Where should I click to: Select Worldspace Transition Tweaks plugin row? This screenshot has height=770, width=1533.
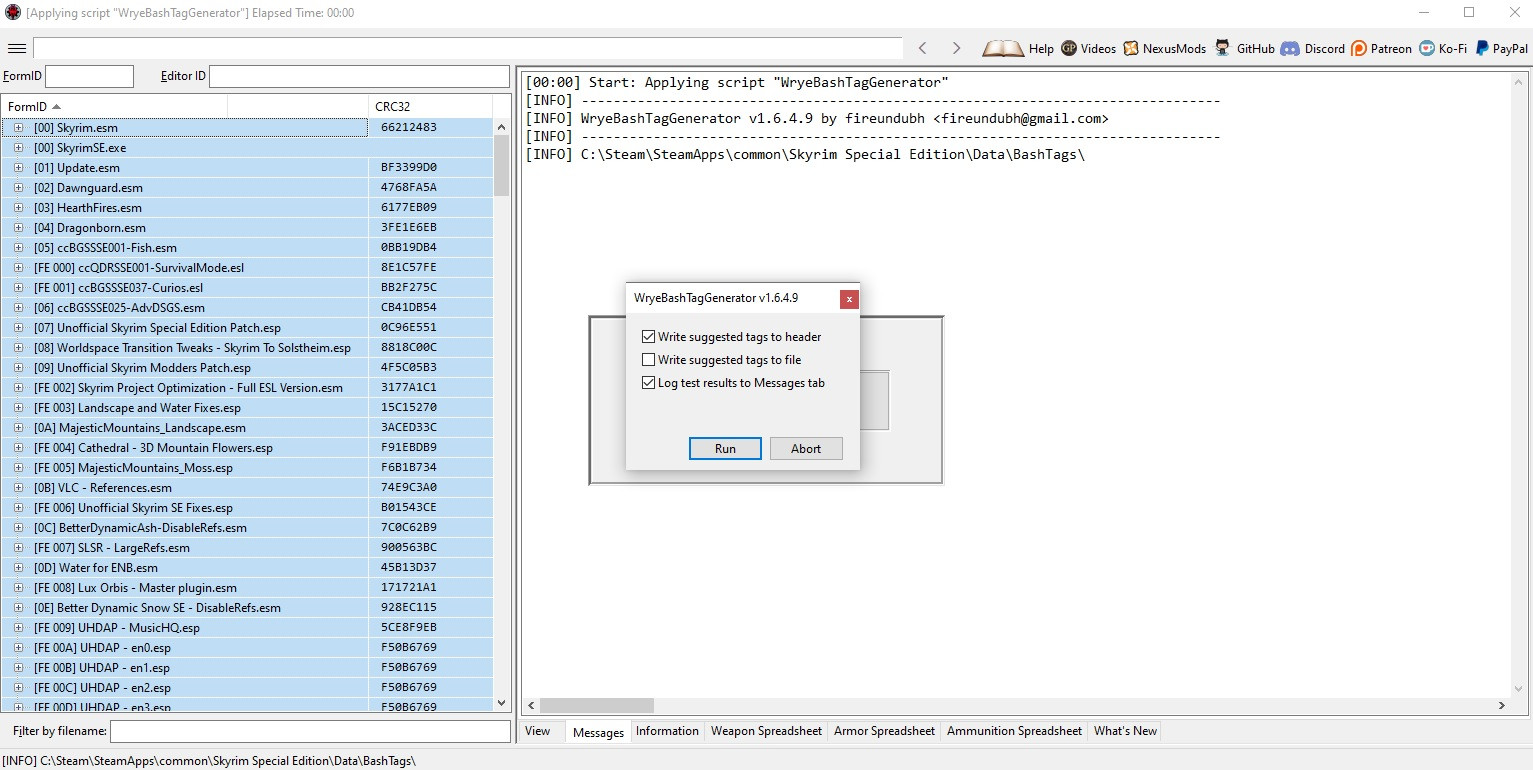coord(247,348)
